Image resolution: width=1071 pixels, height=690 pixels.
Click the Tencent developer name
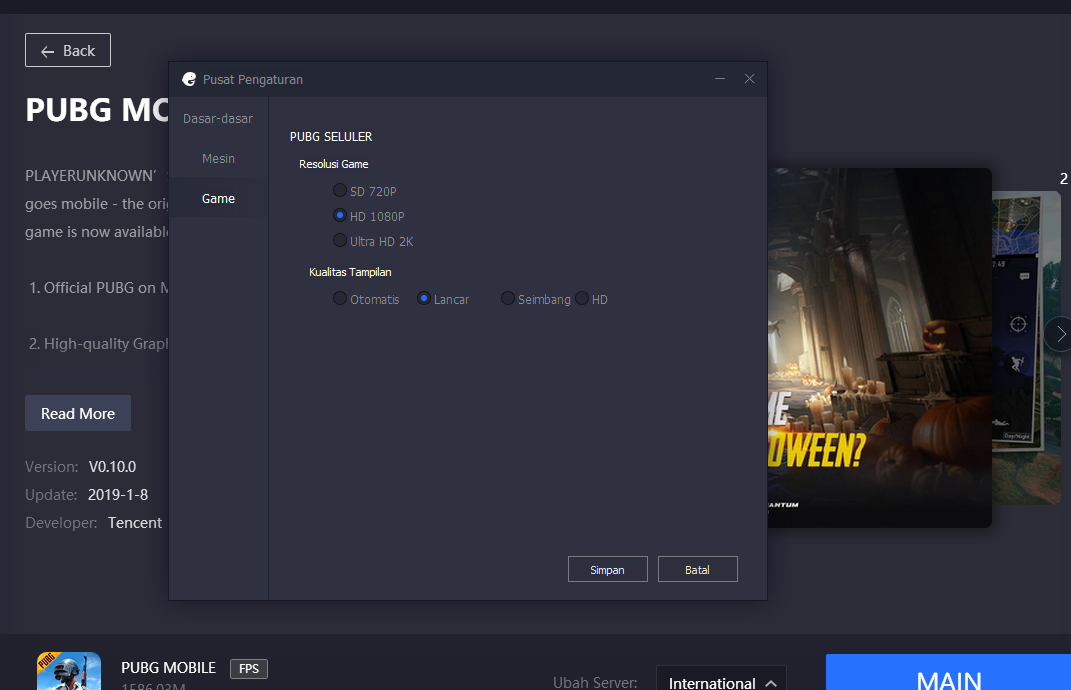(x=135, y=523)
